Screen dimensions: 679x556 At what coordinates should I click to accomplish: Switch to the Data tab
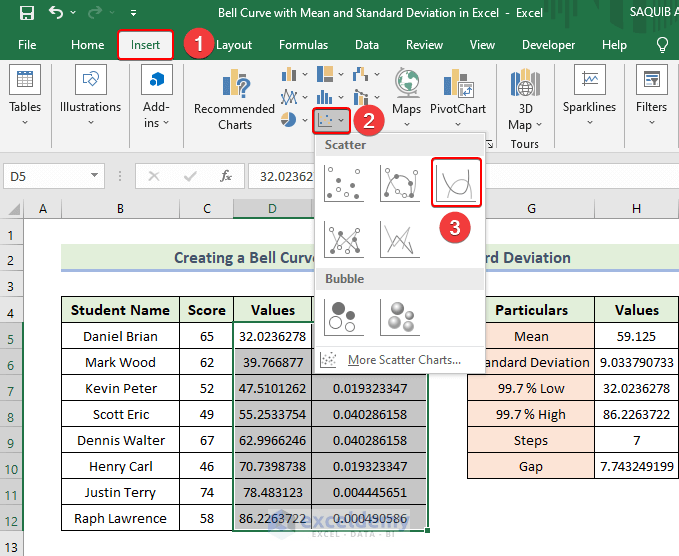[x=367, y=45]
